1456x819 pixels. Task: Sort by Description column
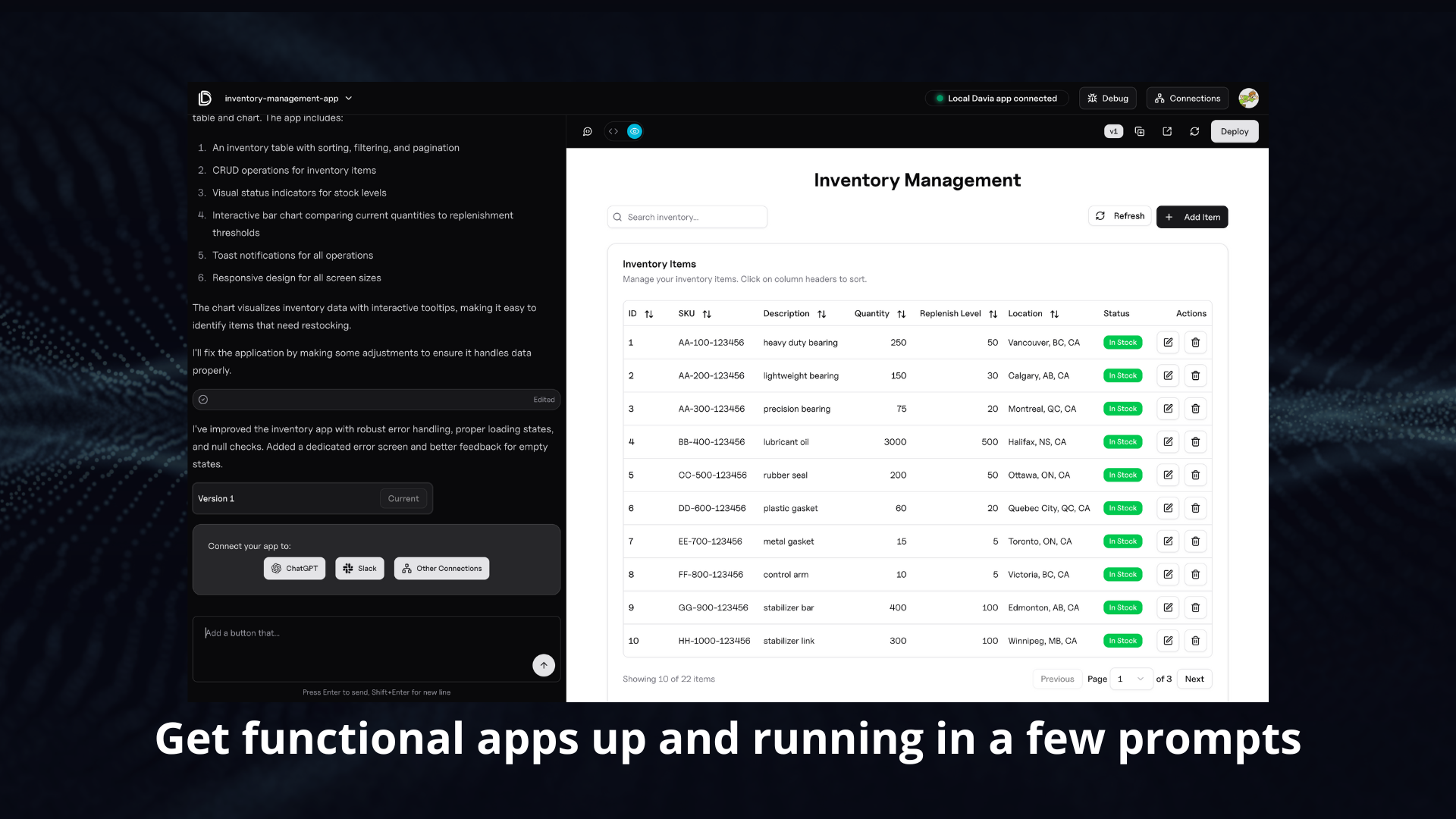click(795, 314)
